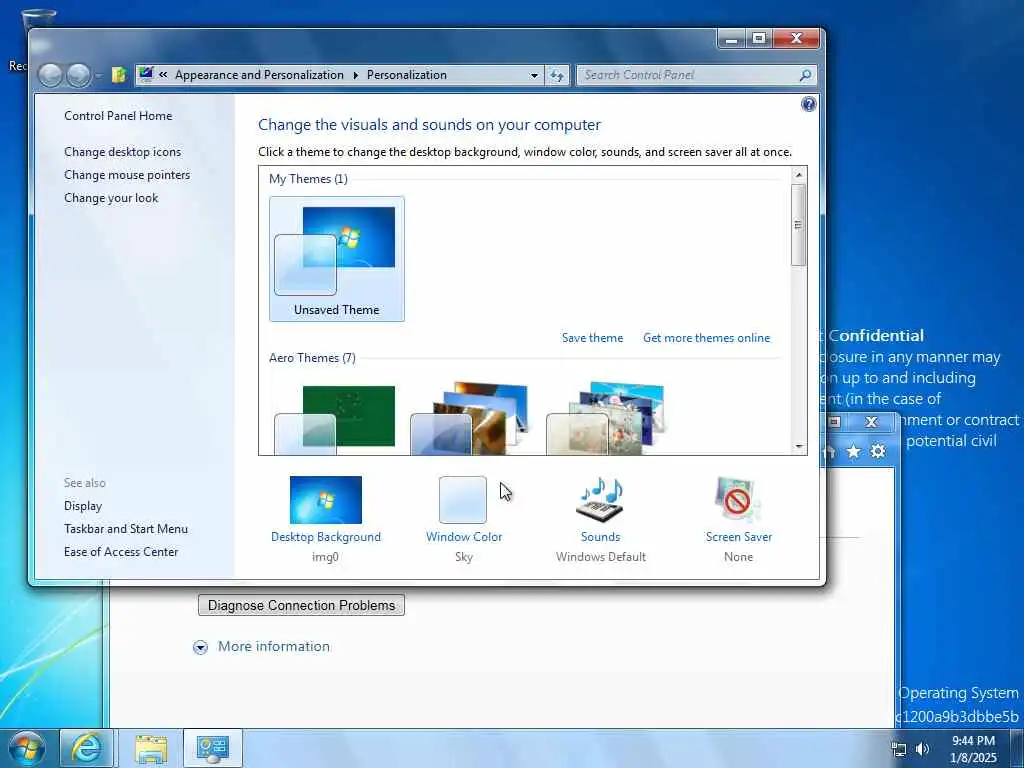Open the Desktop Background icon
The image size is (1024, 768).
pos(325,500)
